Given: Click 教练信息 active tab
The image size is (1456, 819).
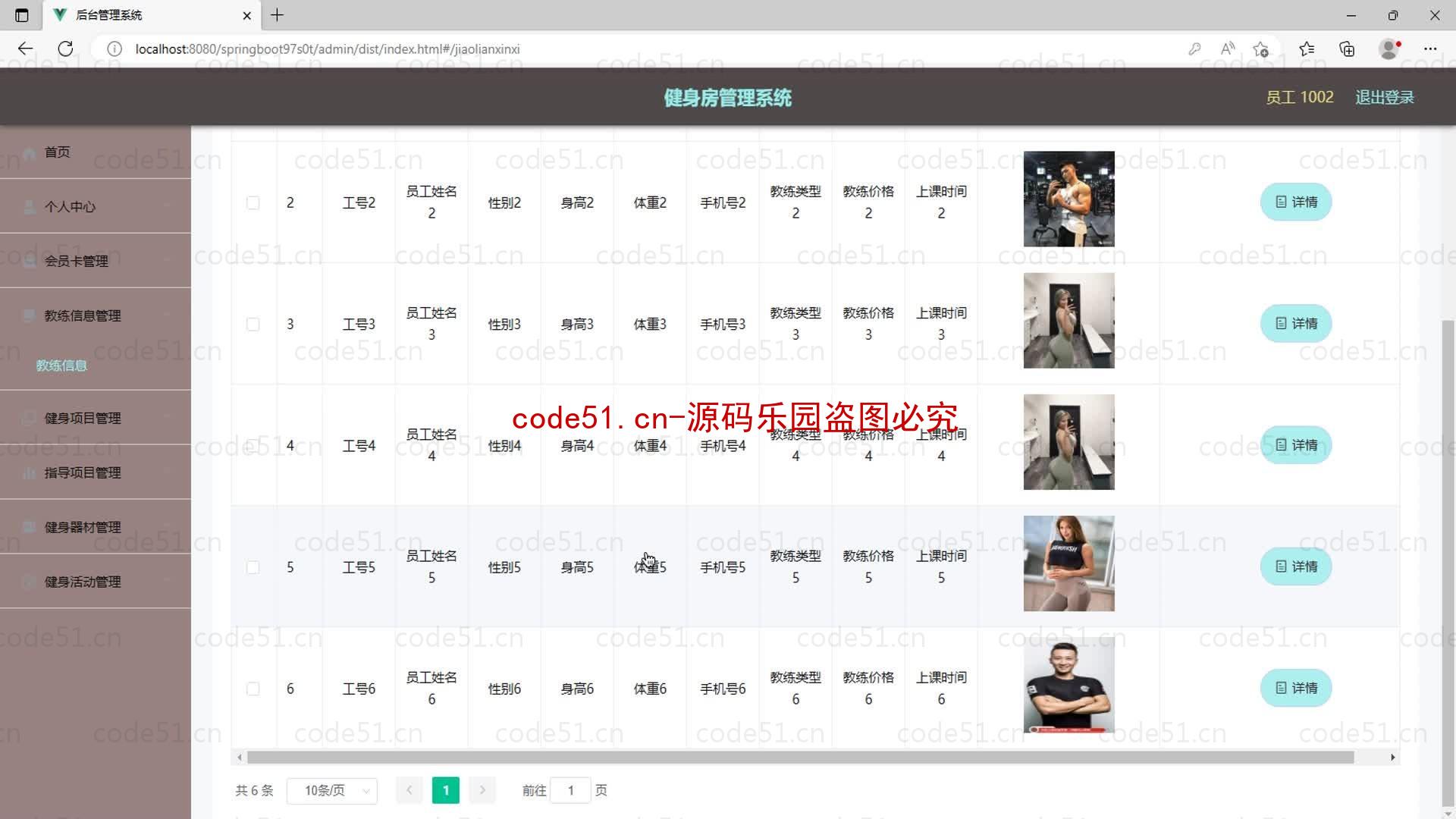Looking at the screenshot, I should (x=61, y=365).
